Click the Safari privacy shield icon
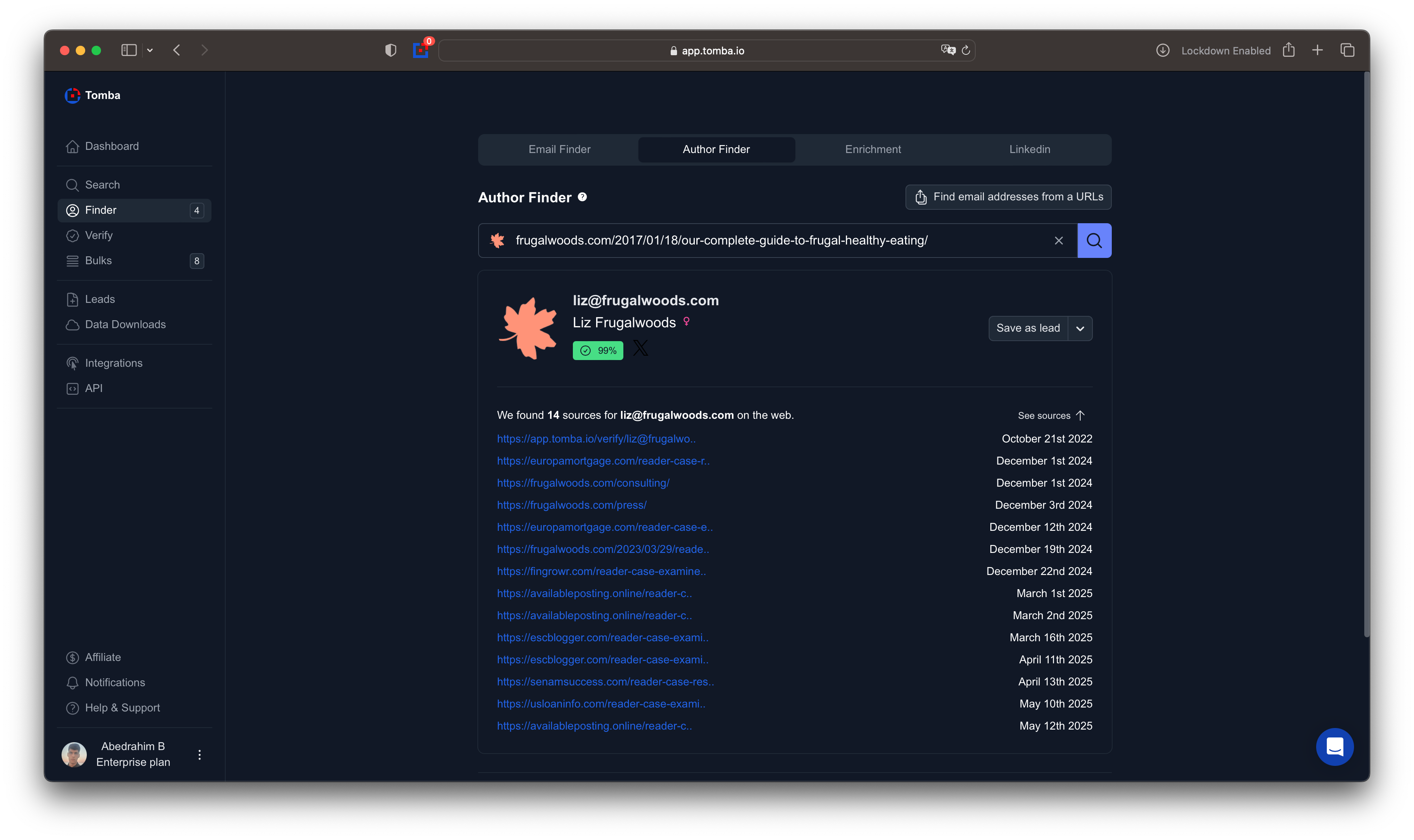The width and height of the screenshot is (1414, 840). pos(390,50)
